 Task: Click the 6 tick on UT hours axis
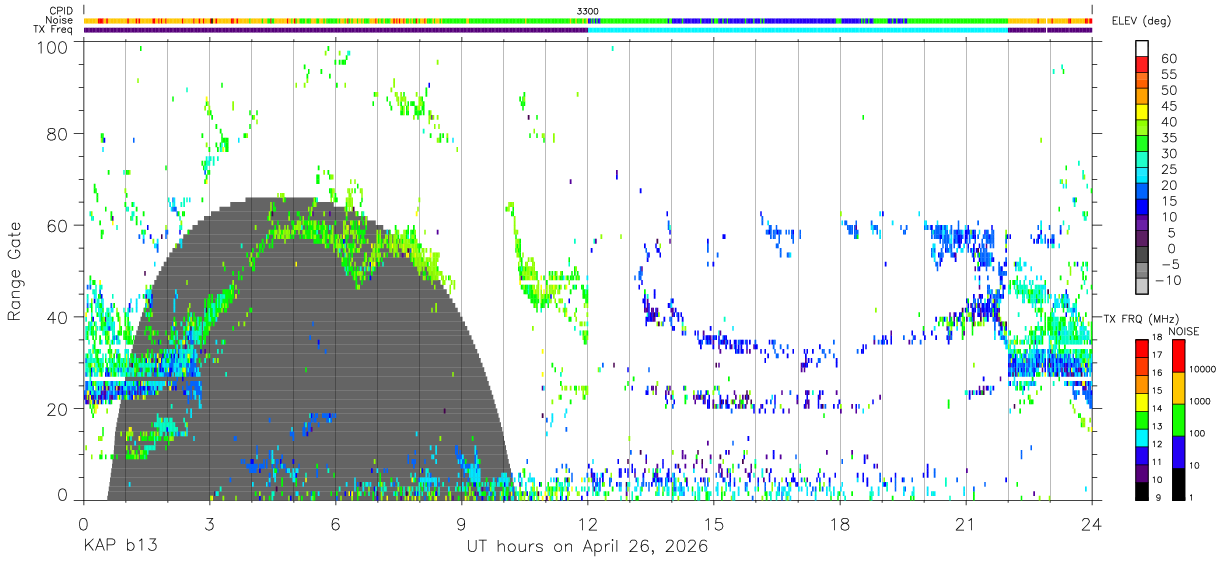(x=335, y=524)
